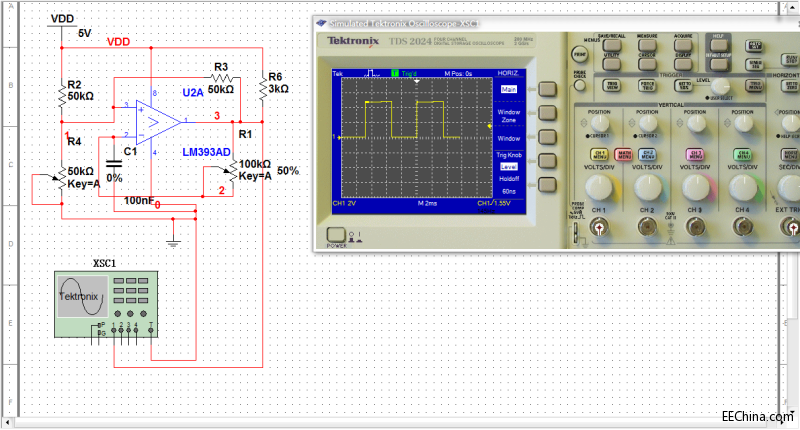The image size is (800, 430).
Task: Click the round PRINT button
Action: (580, 54)
